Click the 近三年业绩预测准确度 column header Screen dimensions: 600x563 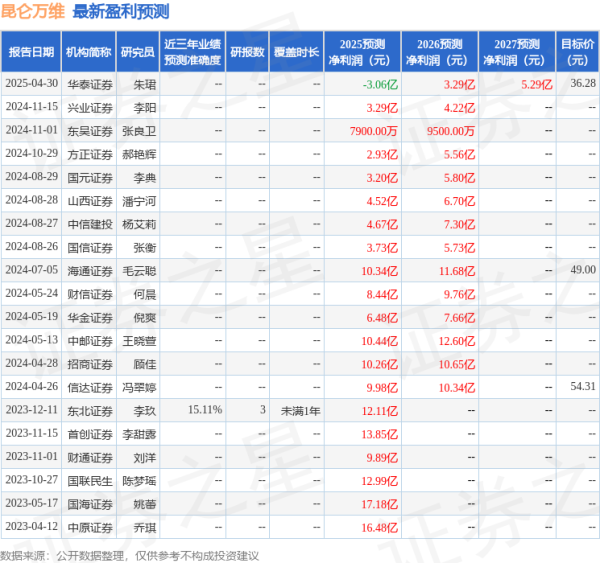[192, 52]
